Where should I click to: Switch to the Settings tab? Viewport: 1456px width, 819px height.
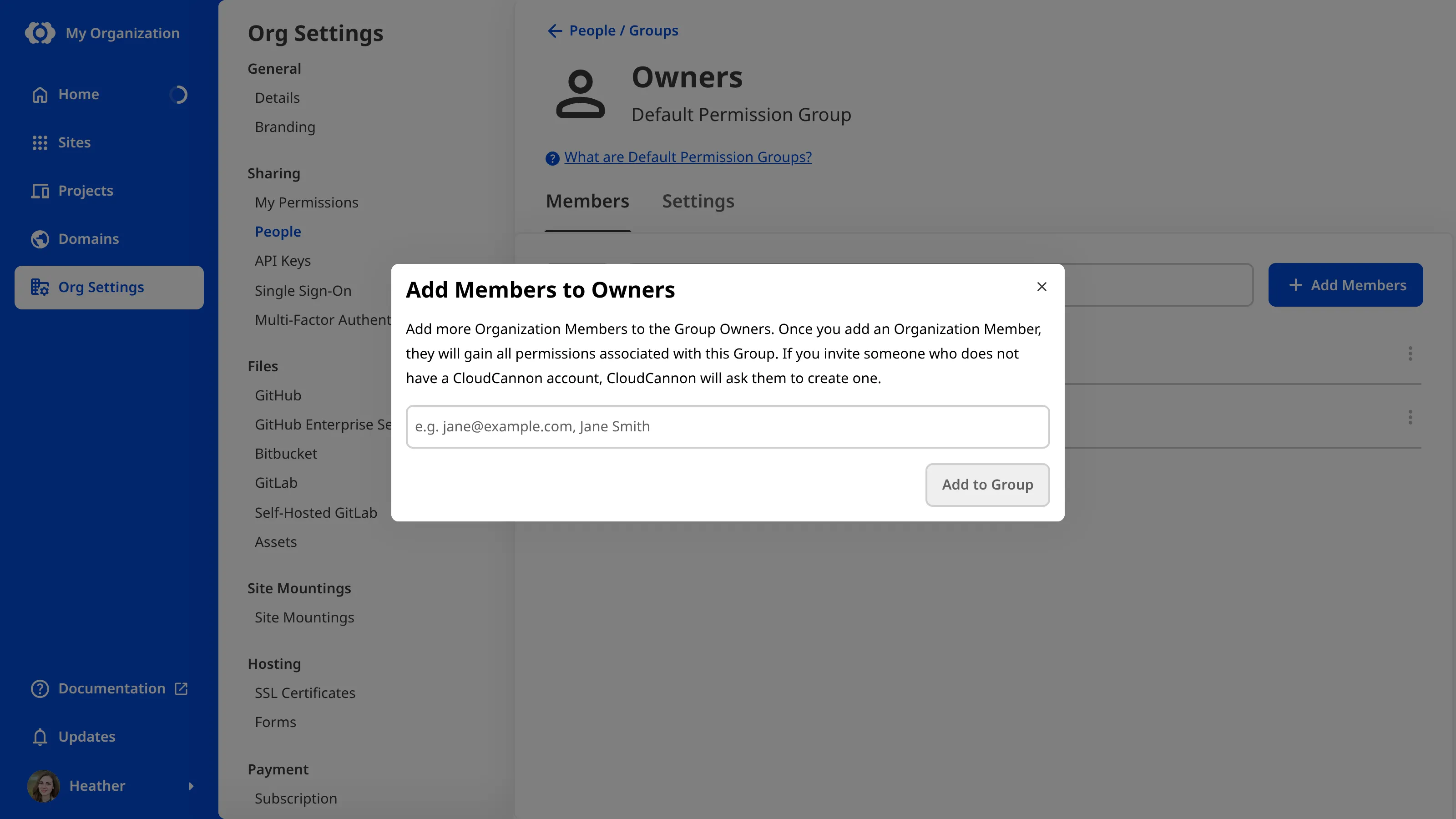click(698, 201)
